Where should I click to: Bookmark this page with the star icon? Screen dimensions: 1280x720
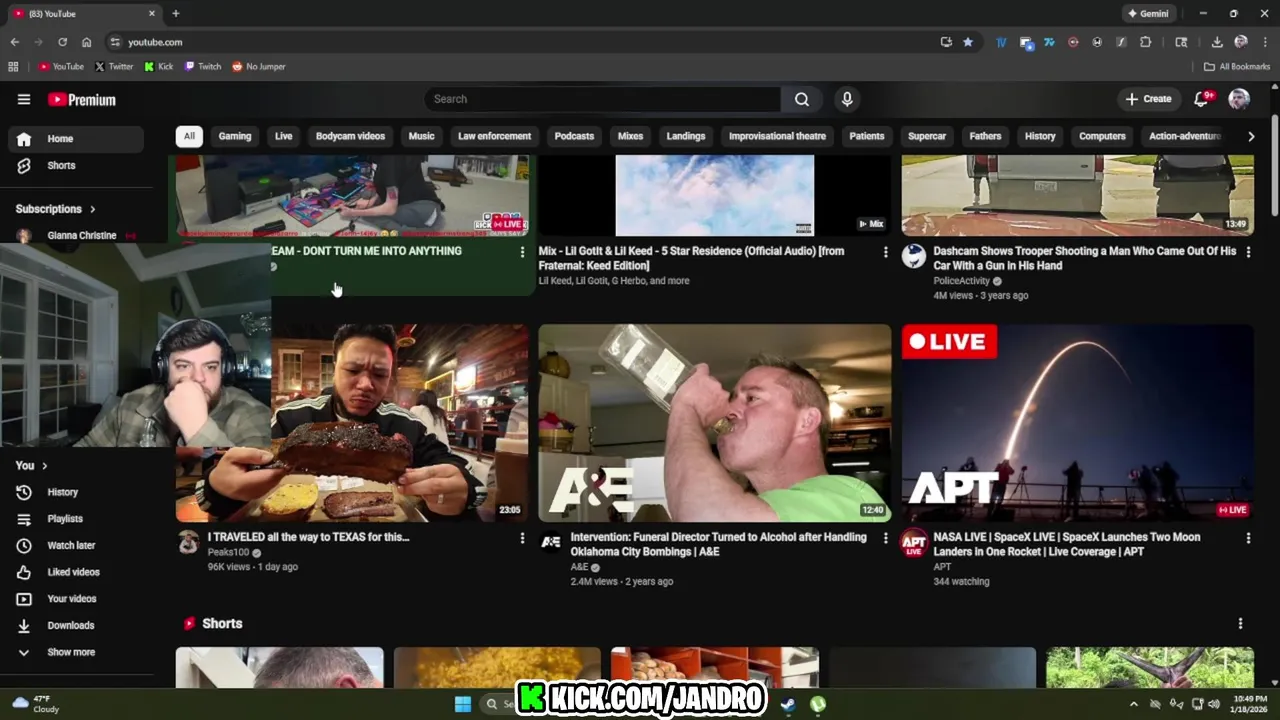click(x=968, y=42)
